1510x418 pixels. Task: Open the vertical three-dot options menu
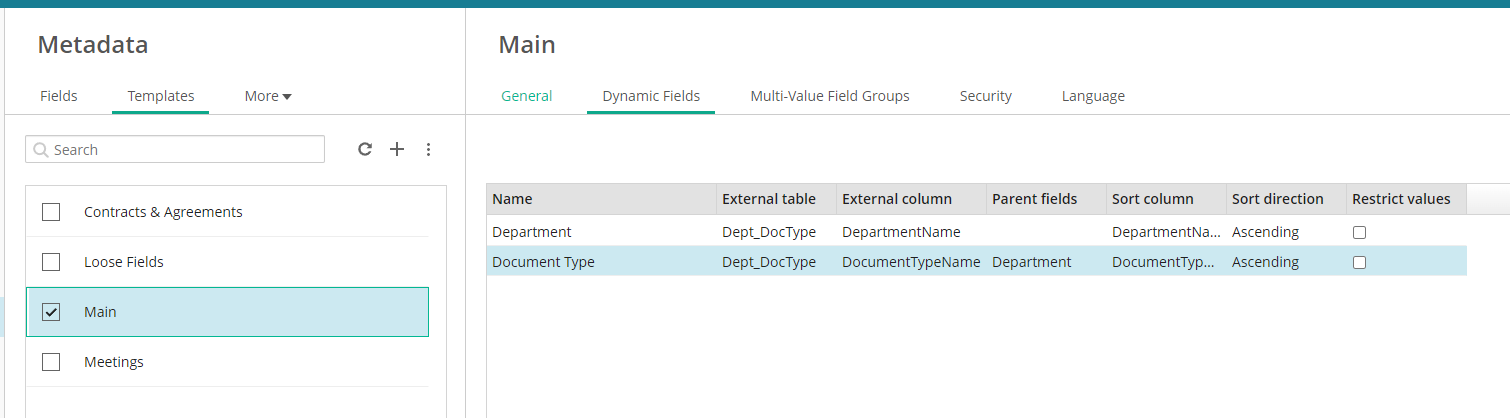coord(429,149)
